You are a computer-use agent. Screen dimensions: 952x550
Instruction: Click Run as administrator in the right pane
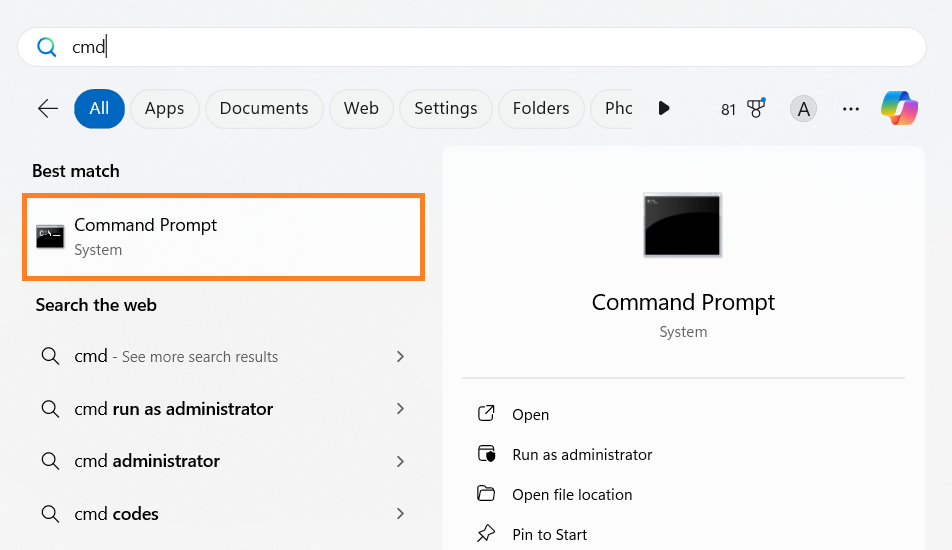582,454
